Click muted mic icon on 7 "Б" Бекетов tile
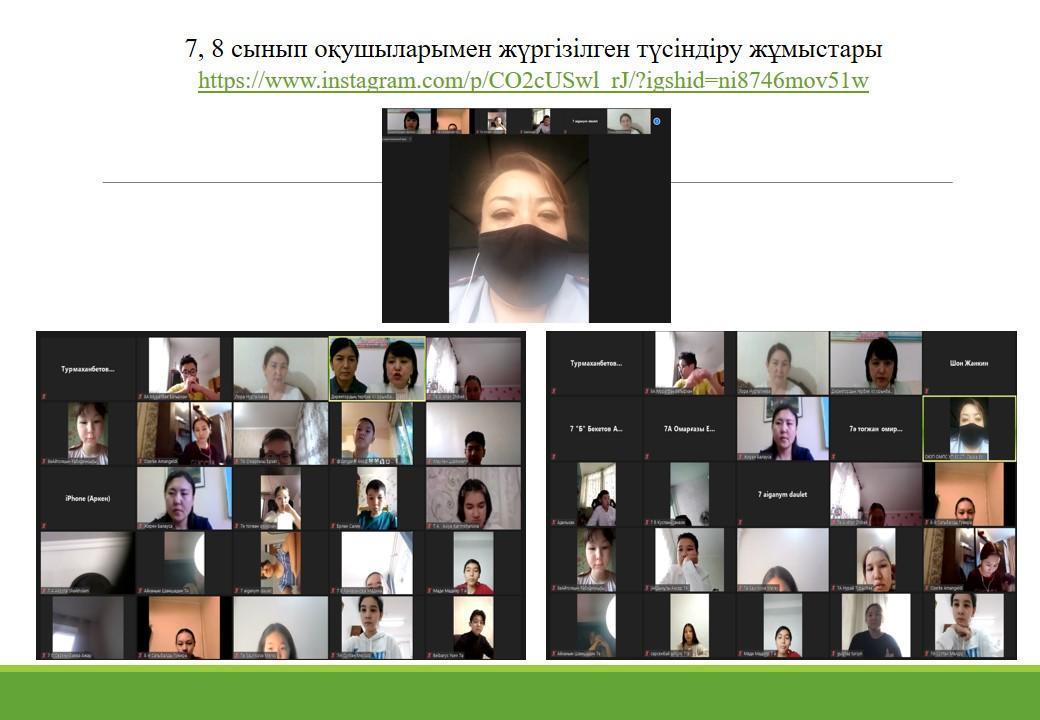This screenshot has width=1040, height=720. point(553,458)
